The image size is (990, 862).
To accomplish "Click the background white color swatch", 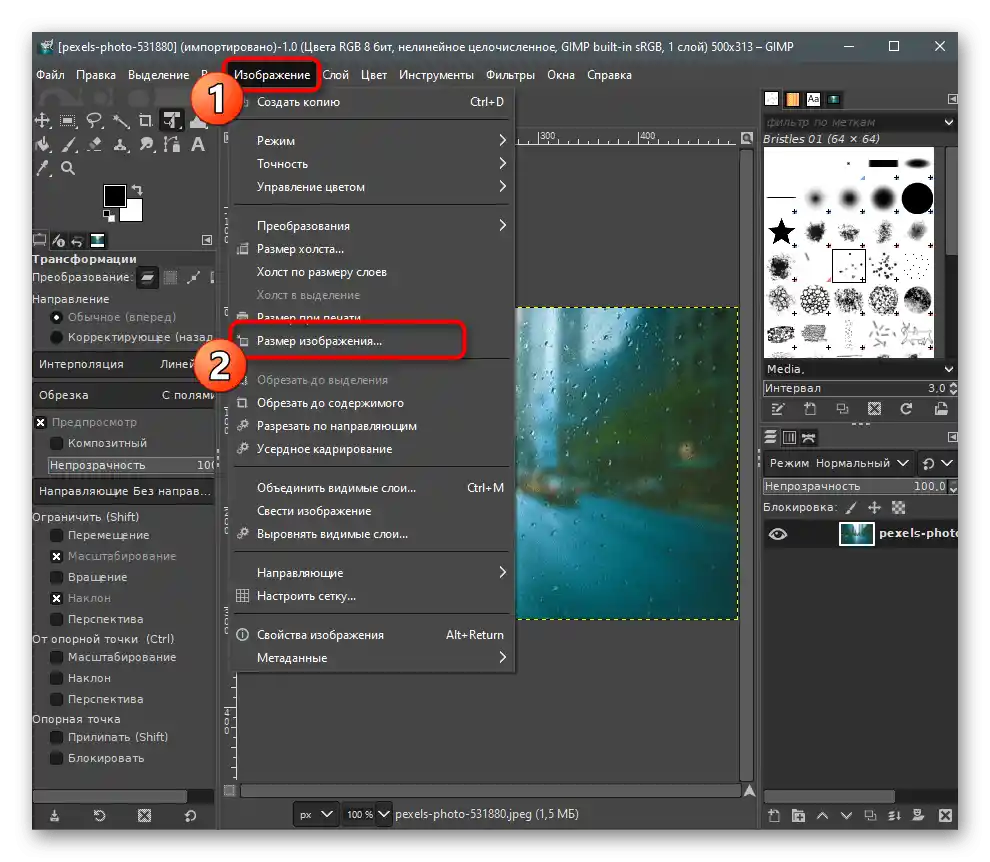I will [132, 212].
